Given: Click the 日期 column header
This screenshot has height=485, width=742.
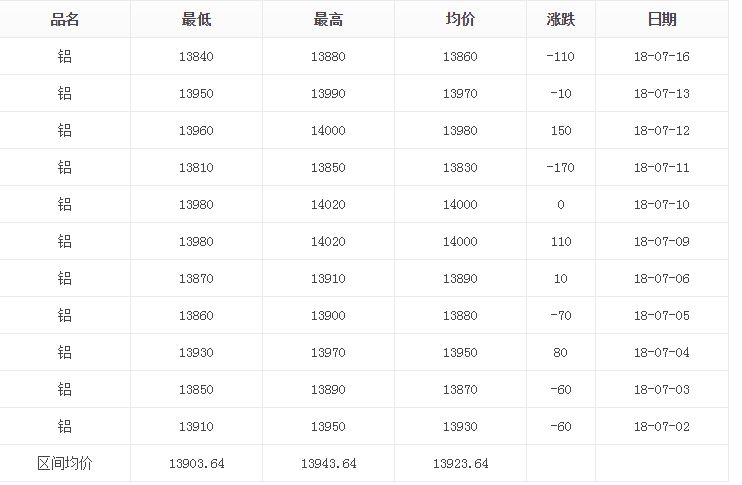Looking at the screenshot, I should (x=661, y=20).
